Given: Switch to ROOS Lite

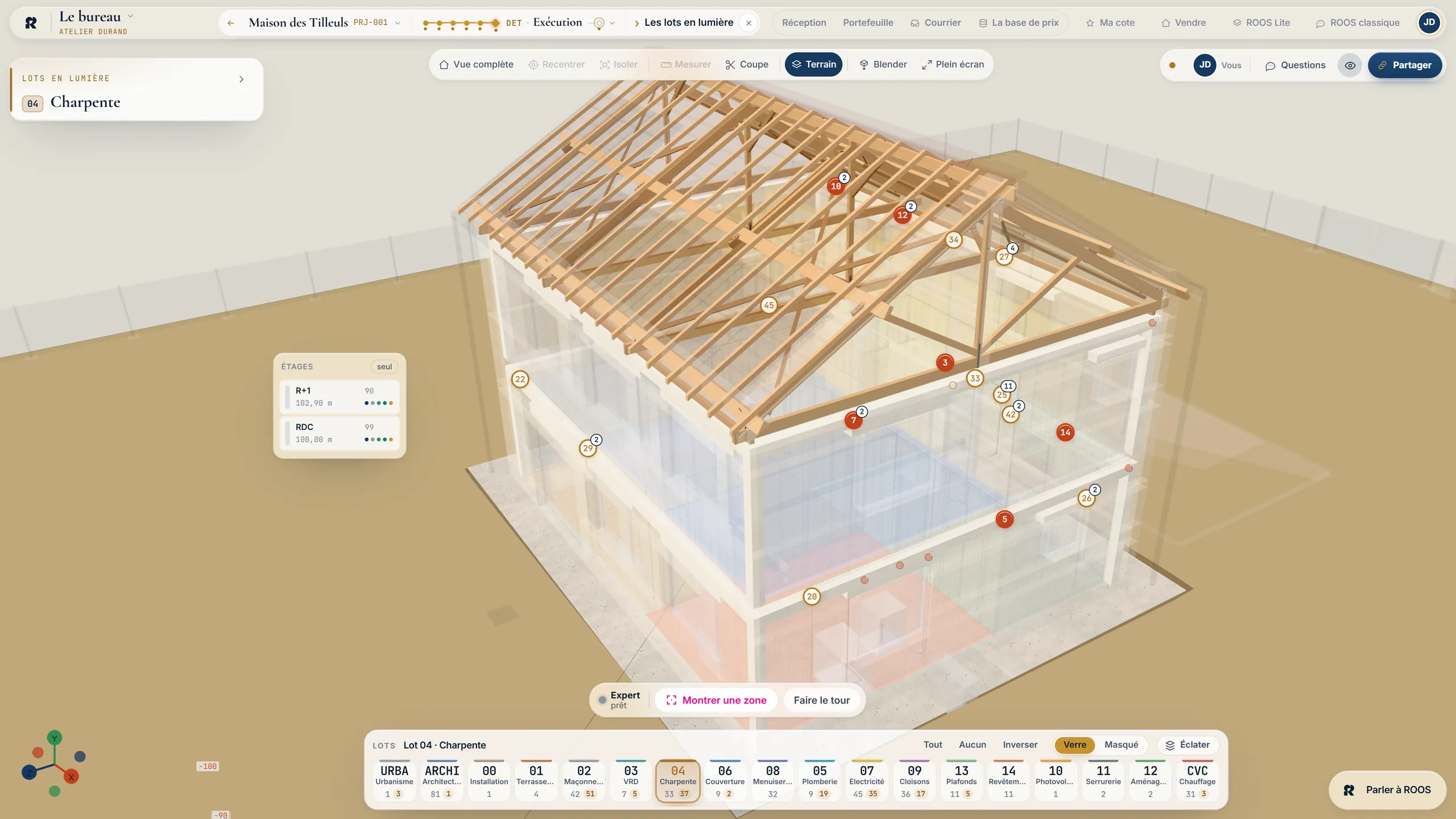Looking at the screenshot, I should 1261,23.
